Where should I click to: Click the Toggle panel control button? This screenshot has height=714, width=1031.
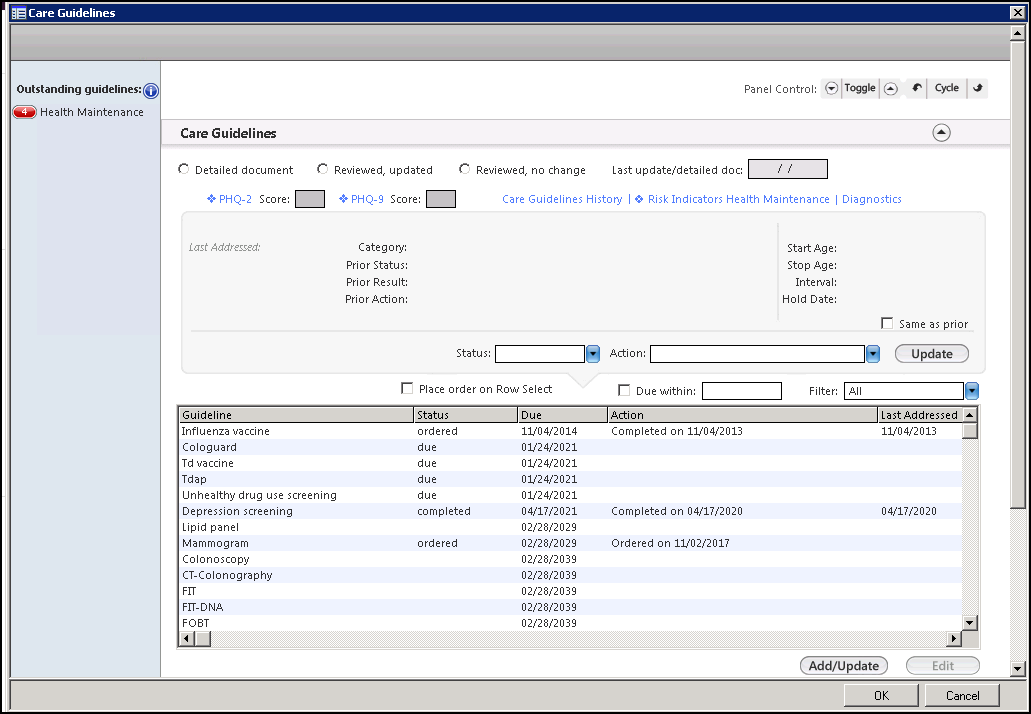pyautogui.click(x=860, y=88)
